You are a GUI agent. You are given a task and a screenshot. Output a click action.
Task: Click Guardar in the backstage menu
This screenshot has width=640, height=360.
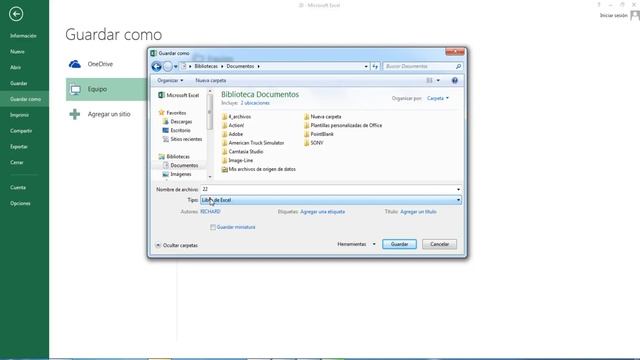coord(19,83)
